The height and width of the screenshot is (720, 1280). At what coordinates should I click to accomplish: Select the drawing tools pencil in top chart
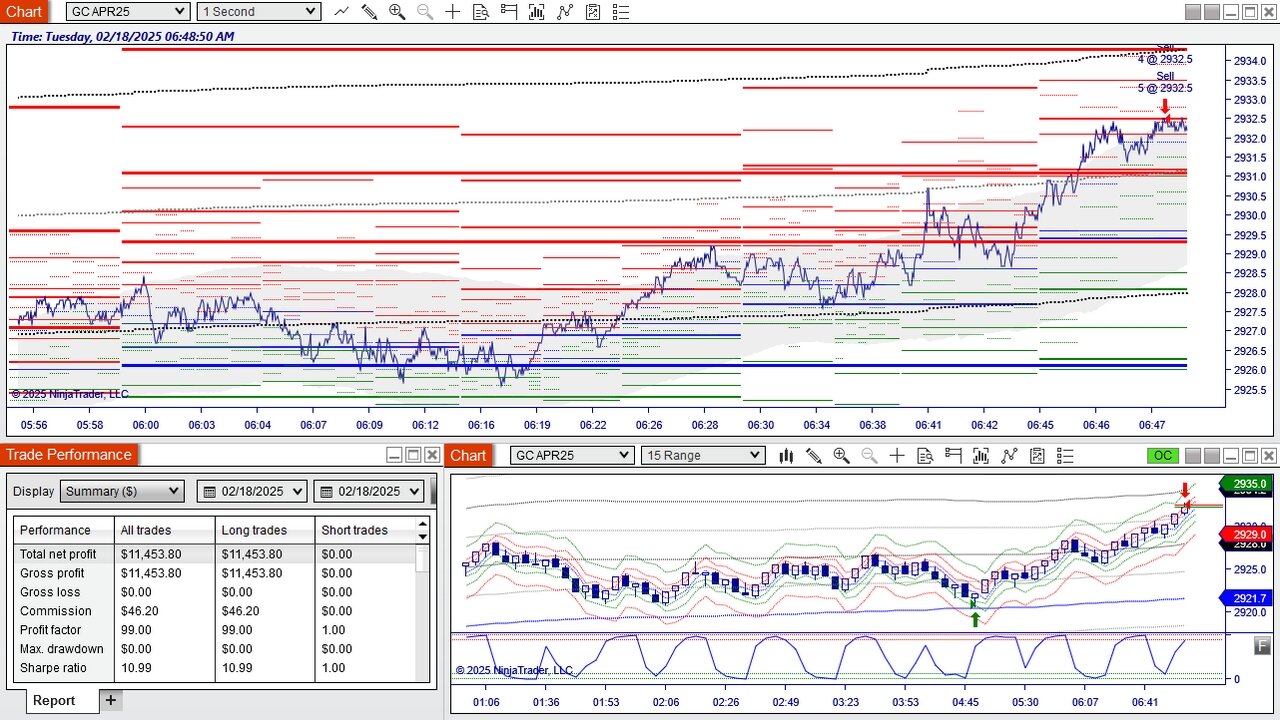click(x=369, y=12)
